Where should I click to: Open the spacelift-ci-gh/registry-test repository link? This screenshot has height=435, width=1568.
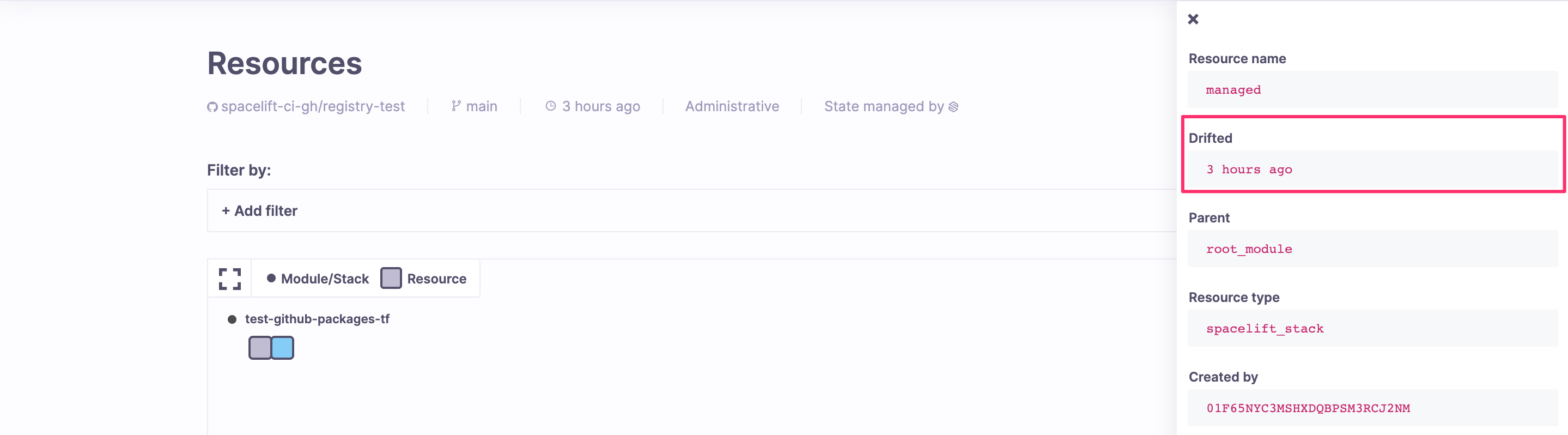tap(314, 105)
